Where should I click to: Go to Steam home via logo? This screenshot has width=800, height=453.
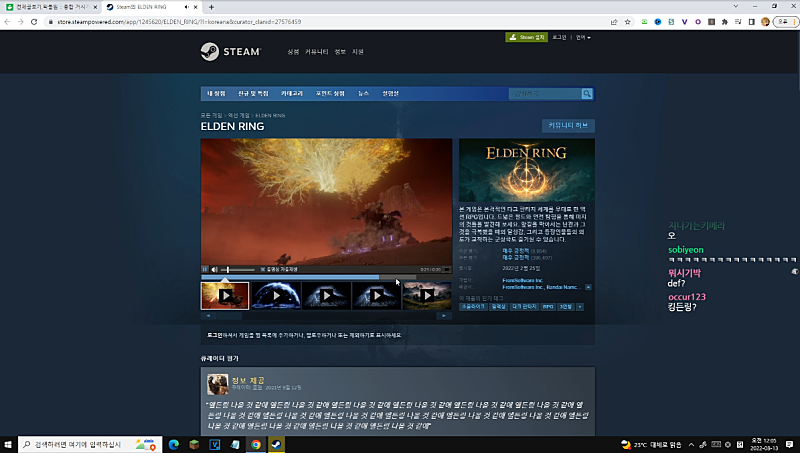pos(231,52)
